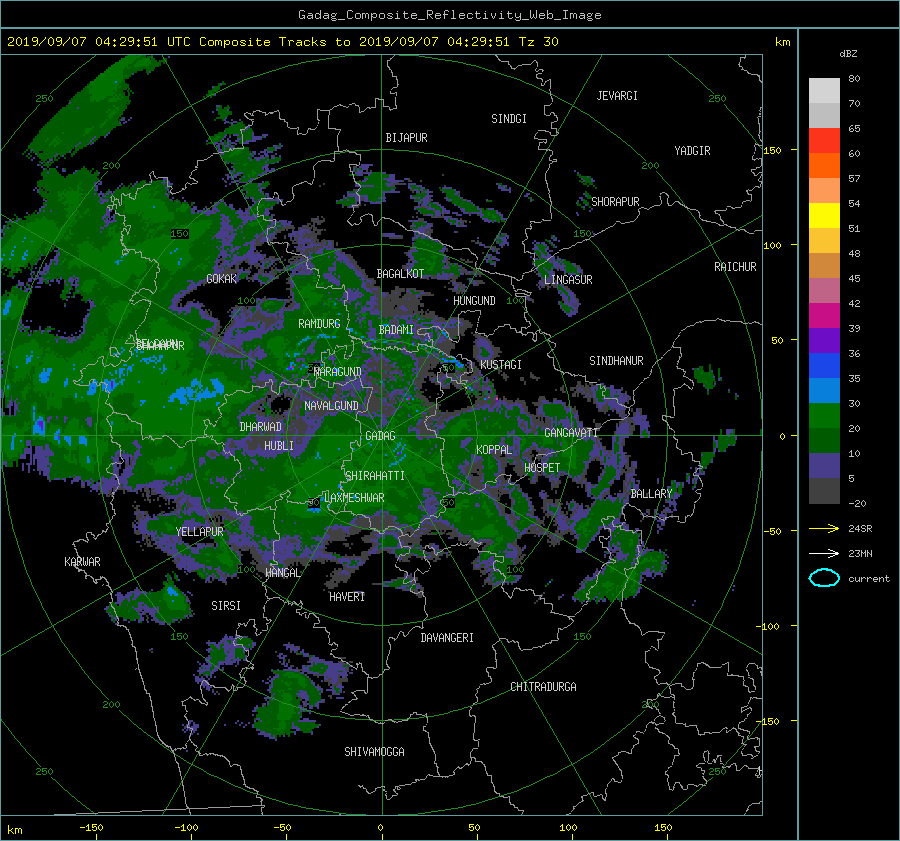Select the KUSTAGI label
900x841 pixels.
pos(501,365)
